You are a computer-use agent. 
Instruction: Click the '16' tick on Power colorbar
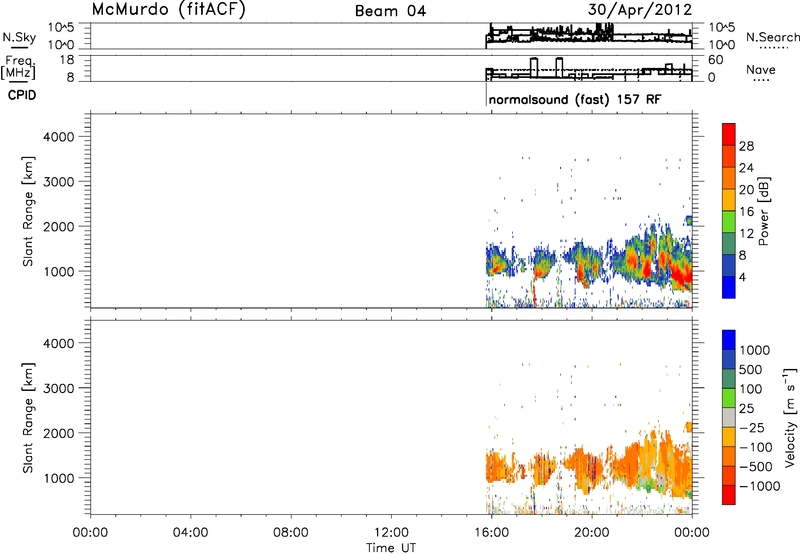pyautogui.click(x=746, y=212)
